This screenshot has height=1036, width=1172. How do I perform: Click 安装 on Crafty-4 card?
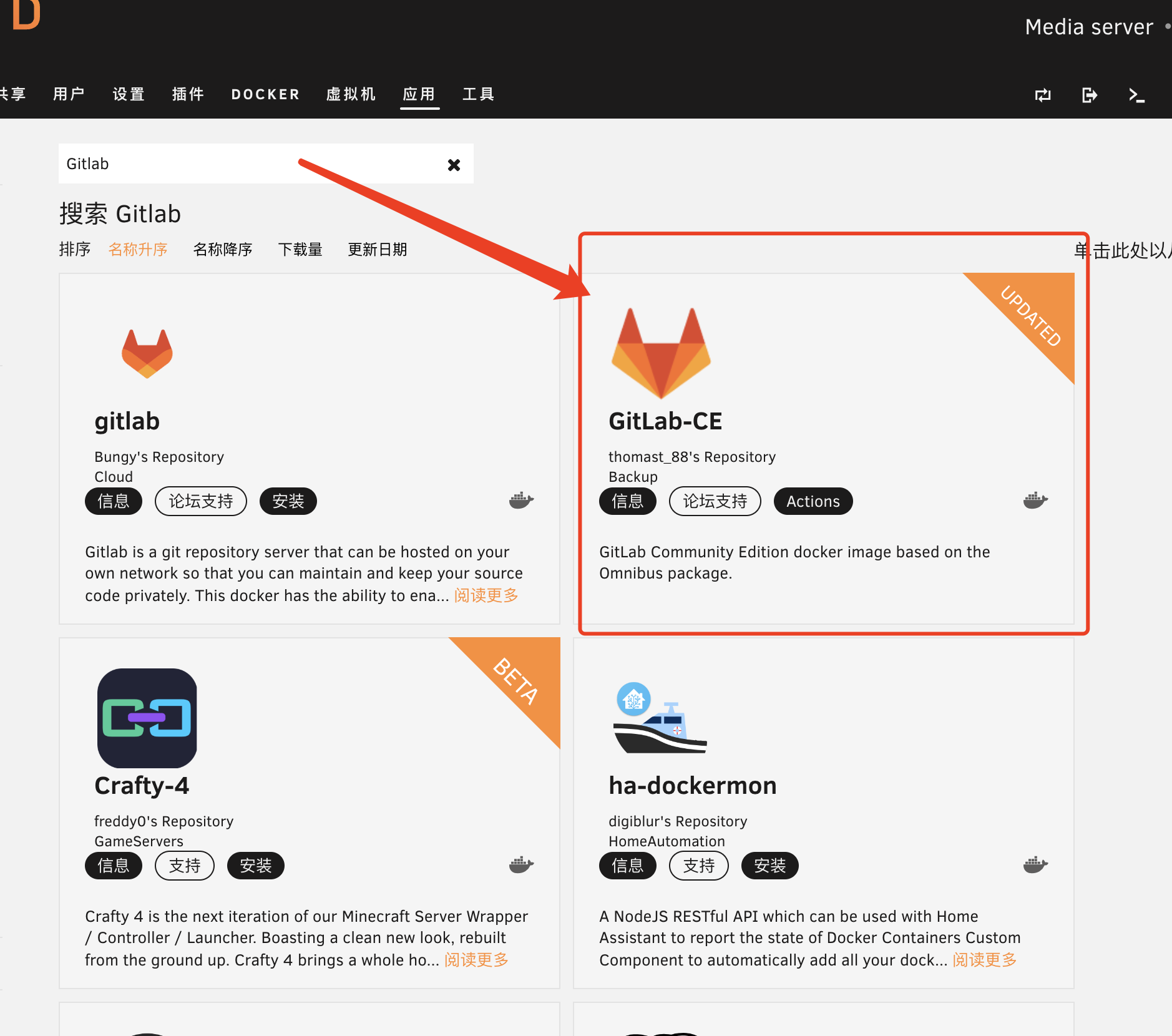(x=256, y=866)
